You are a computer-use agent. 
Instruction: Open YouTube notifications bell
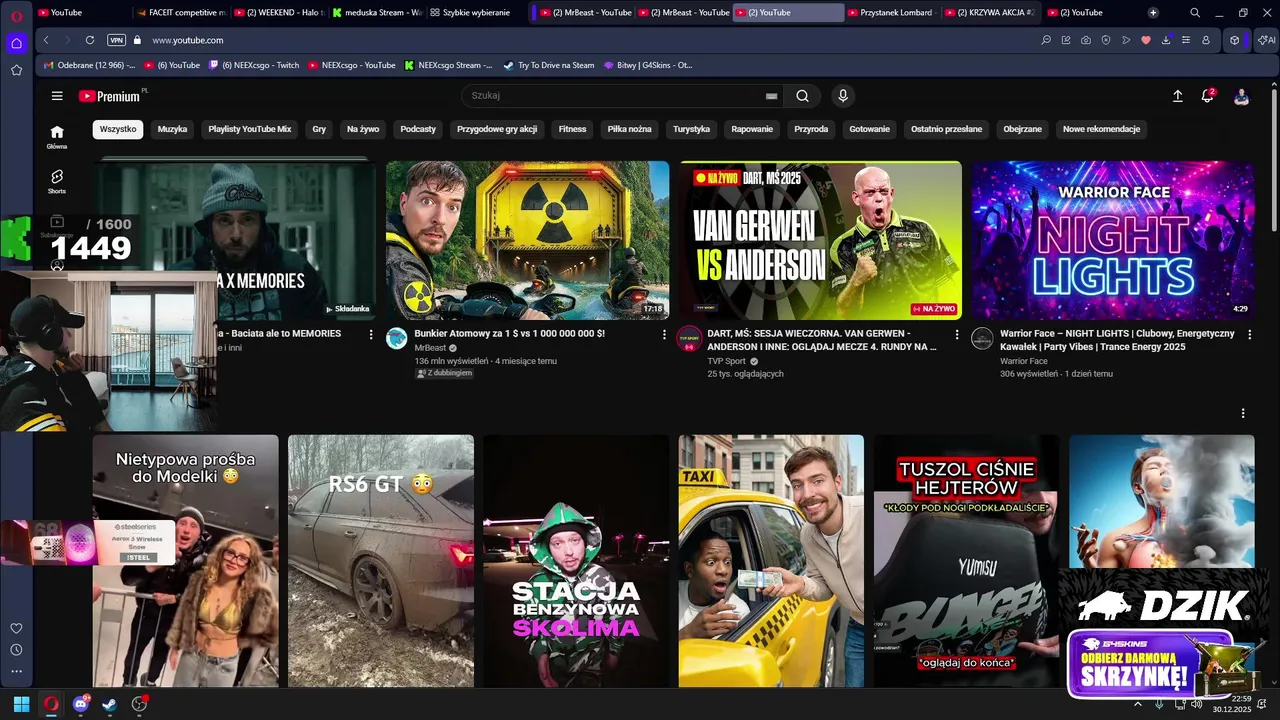click(x=1208, y=96)
